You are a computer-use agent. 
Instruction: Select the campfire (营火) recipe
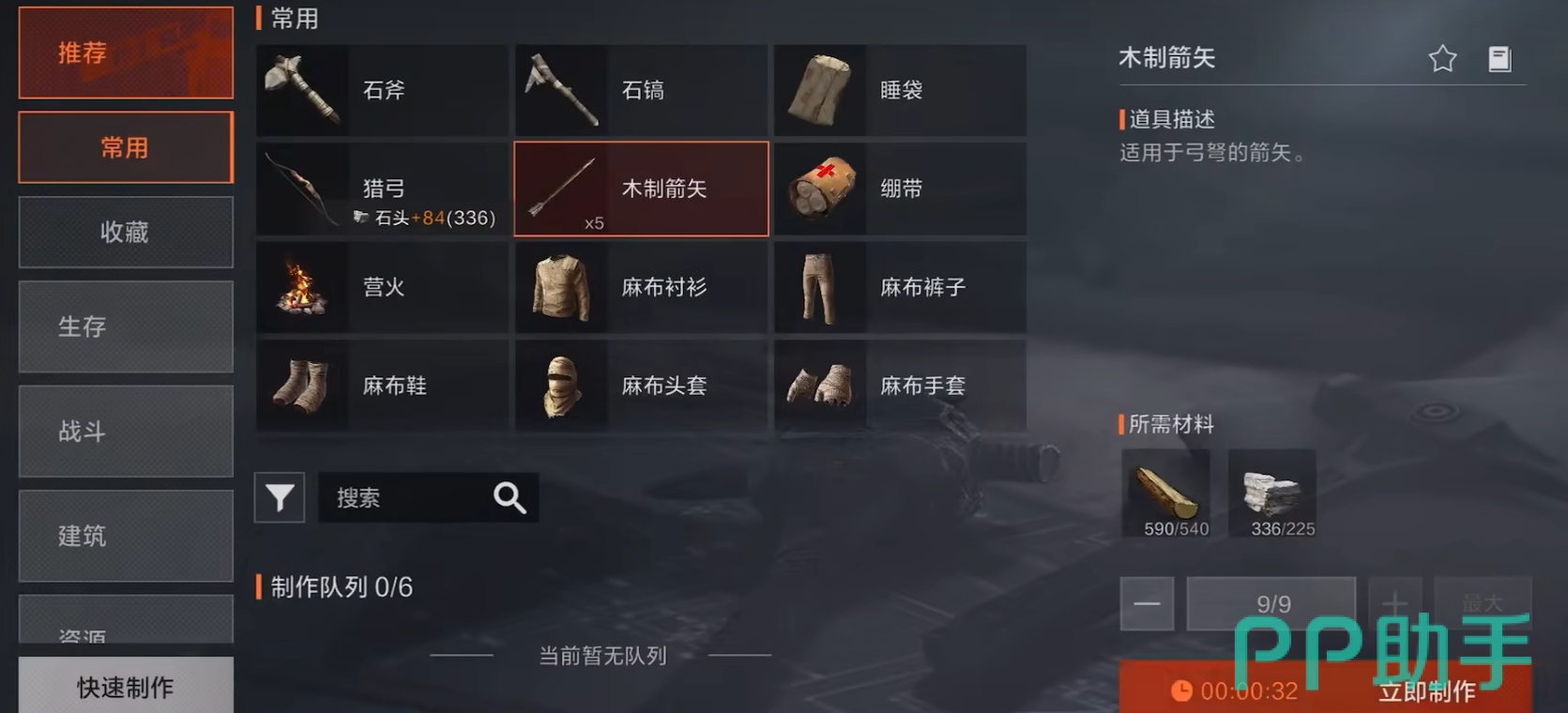(382, 287)
